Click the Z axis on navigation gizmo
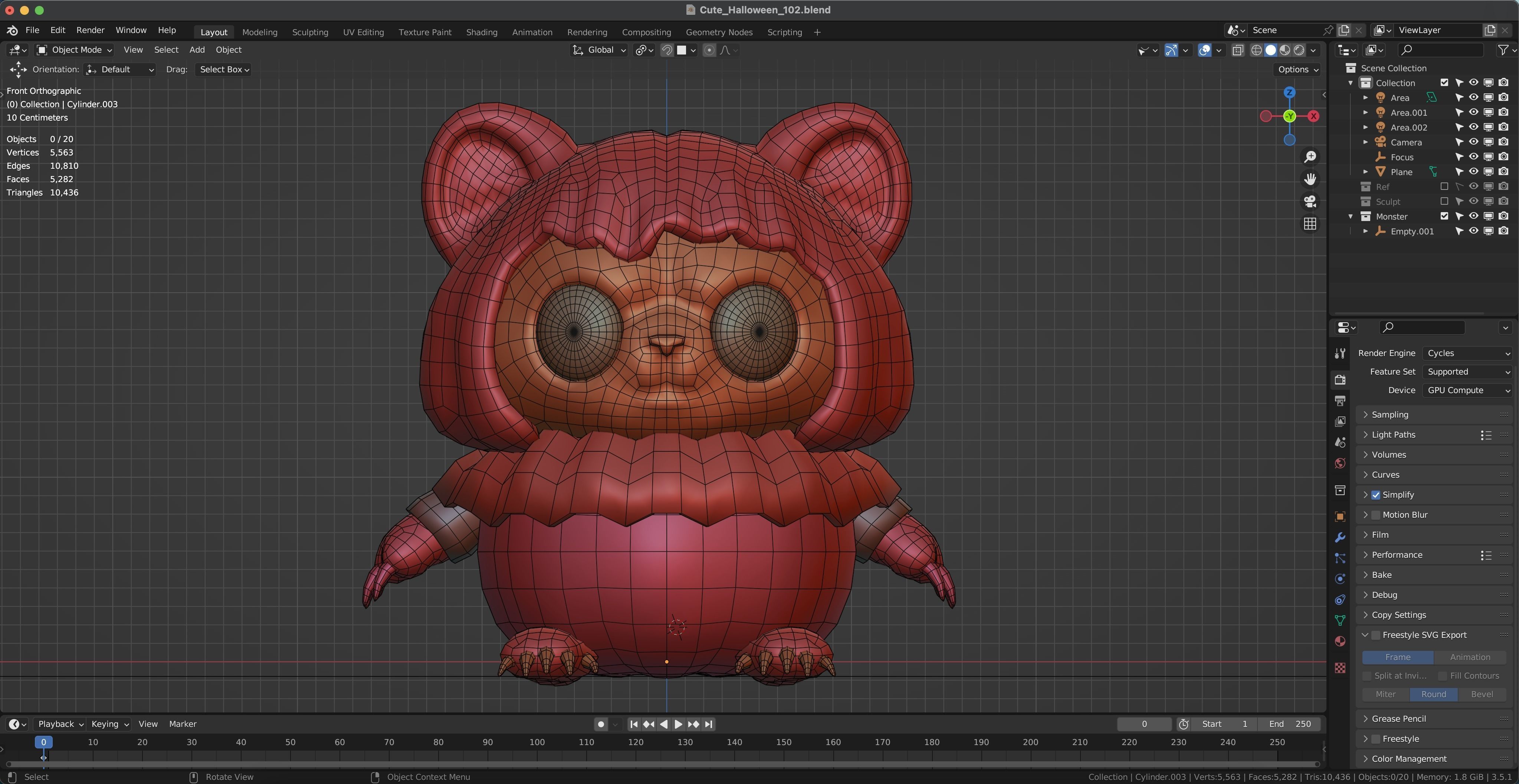The image size is (1519, 784). [1290, 93]
